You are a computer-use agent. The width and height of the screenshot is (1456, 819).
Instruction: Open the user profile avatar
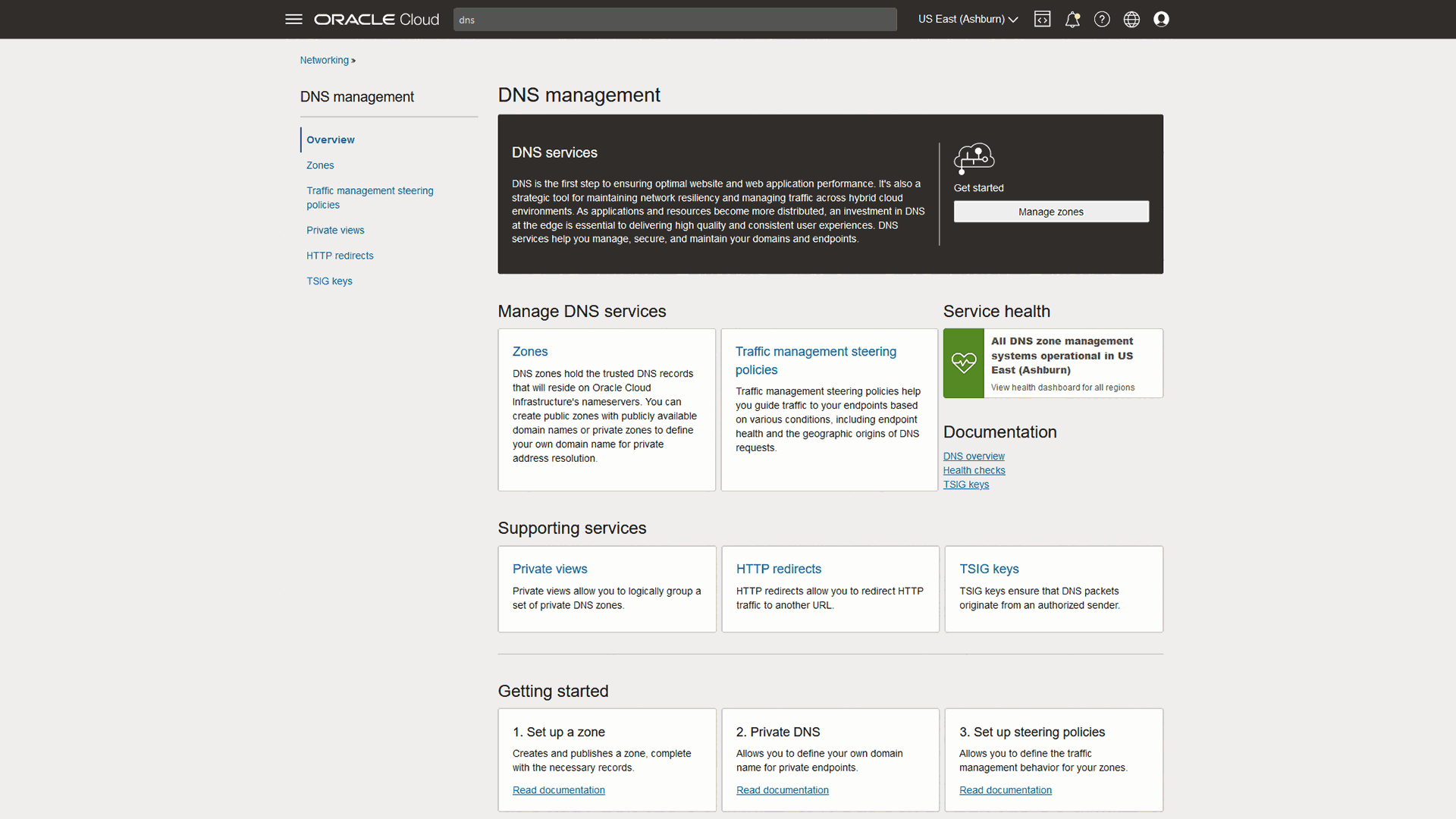[1161, 19]
